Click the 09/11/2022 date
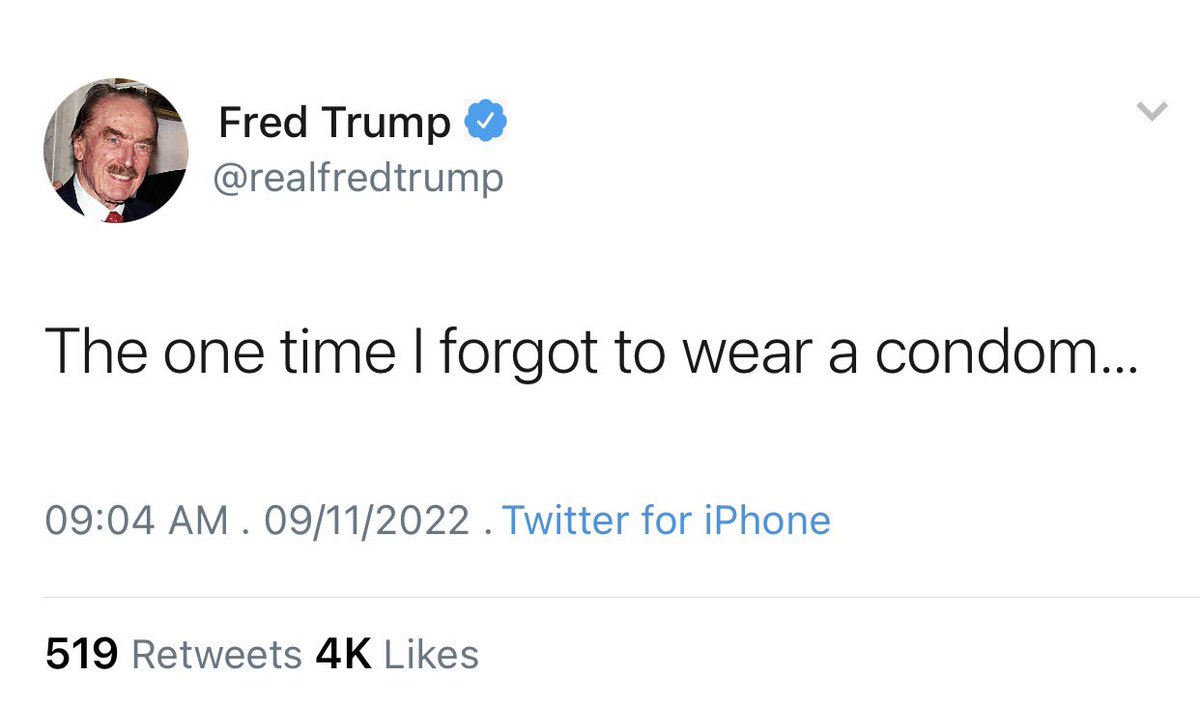The image size is (1200, 705). point(363,521)
